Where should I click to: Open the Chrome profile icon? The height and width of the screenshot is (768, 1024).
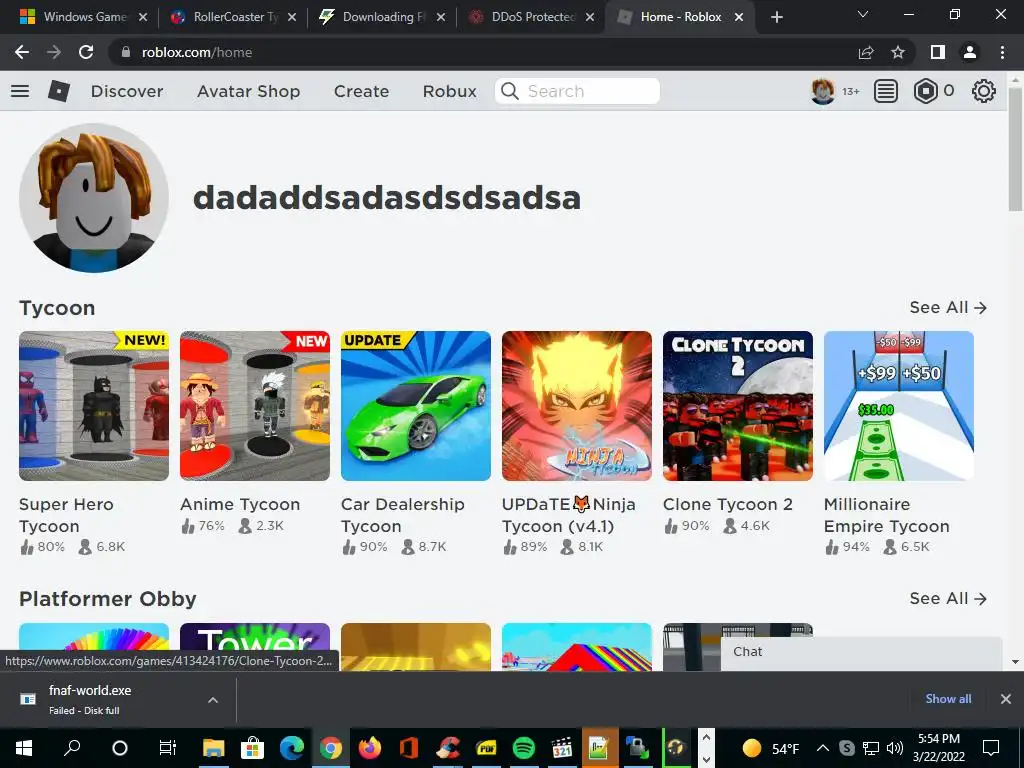(970, 52)
